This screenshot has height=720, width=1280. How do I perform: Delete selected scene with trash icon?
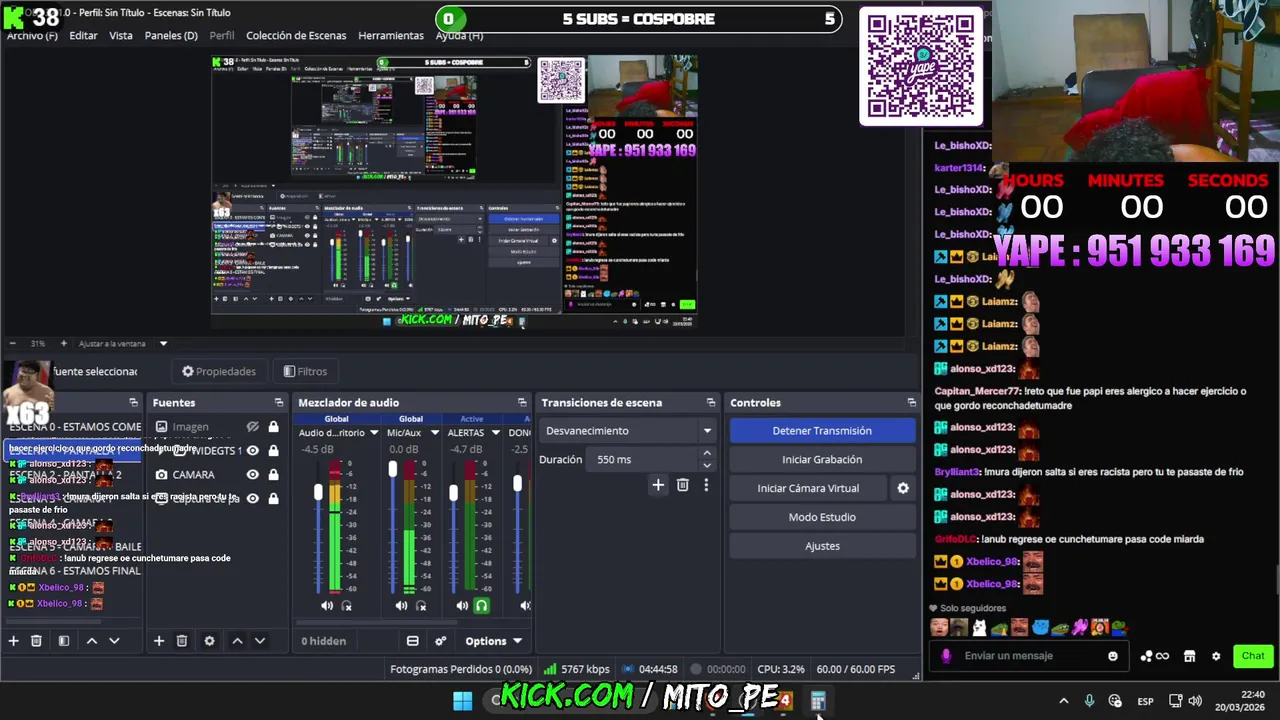tap(36, 641)
